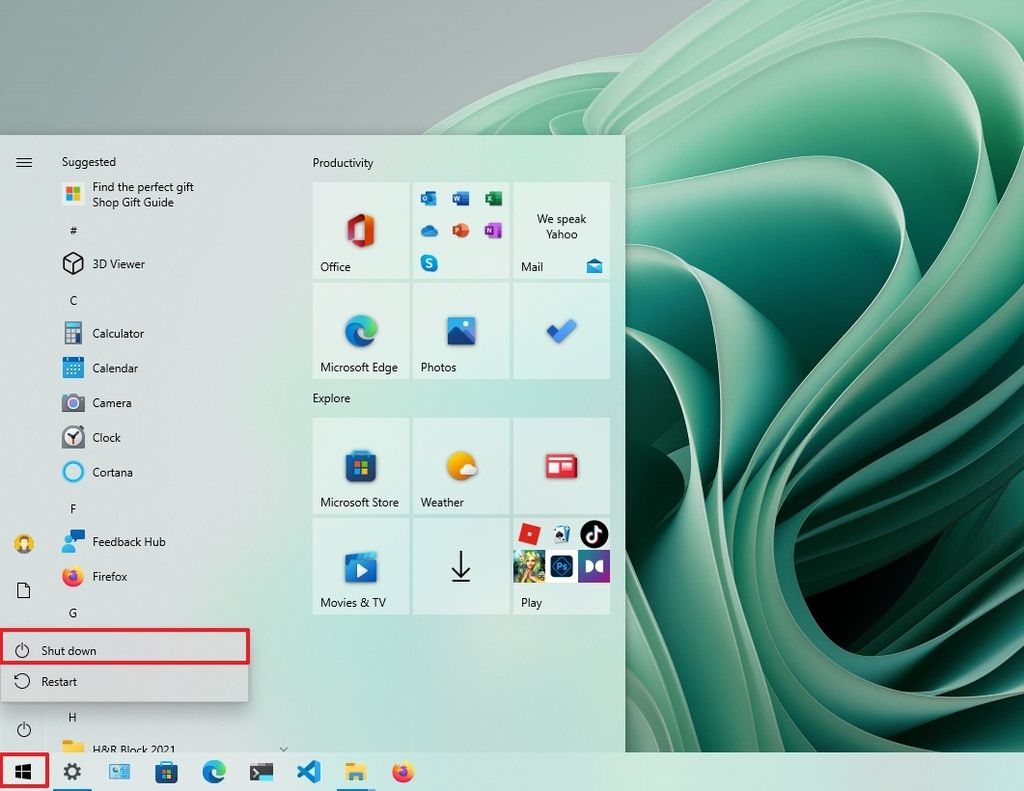Open the Office tile
Image resolution: width=1024 pixels, height=791 pixels.
[x=360, y=231]
